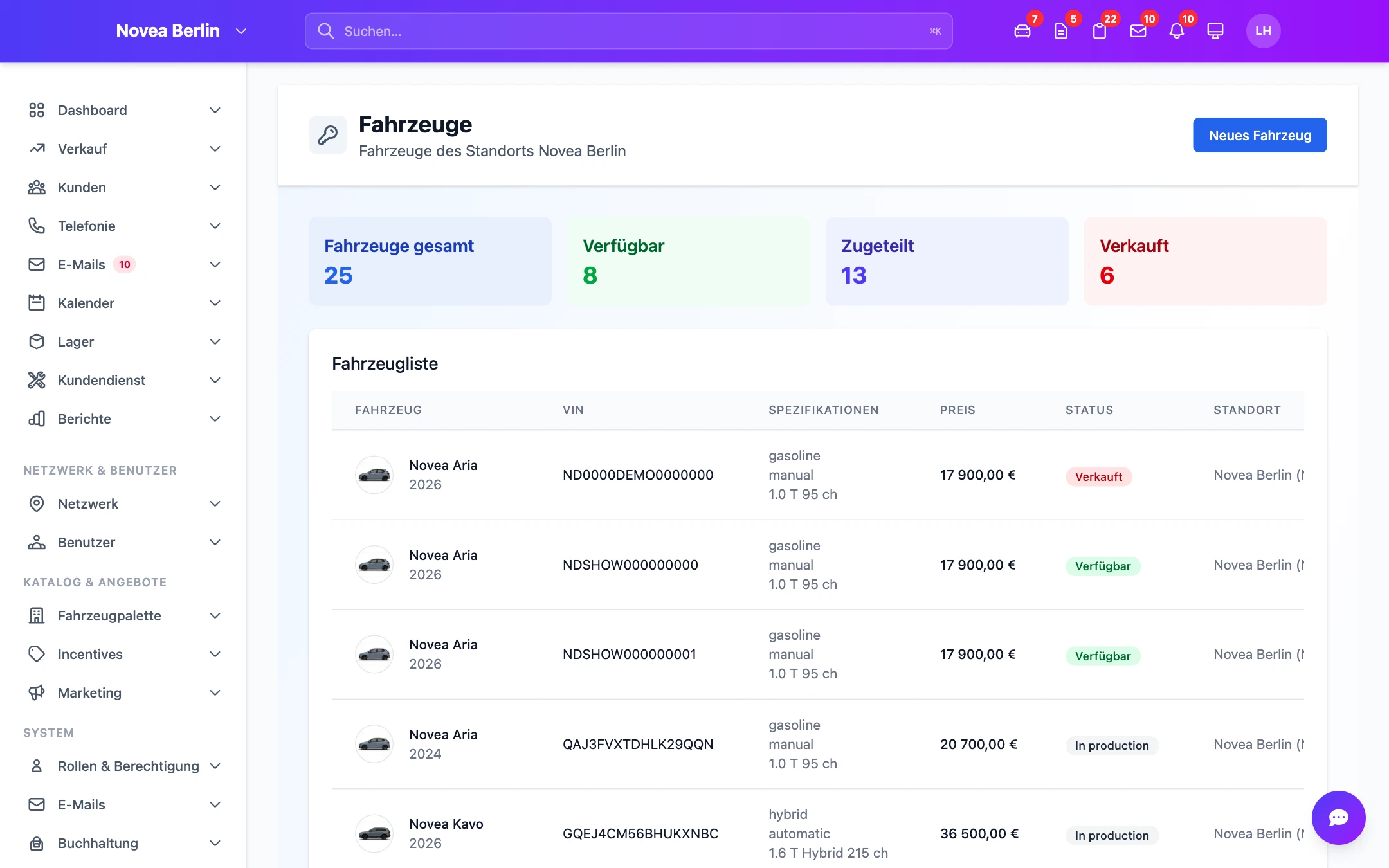The width and height of the screenshot is (1389, 868).
Task: Open the Kundendienst menu item
Action: tap(125, 380)
